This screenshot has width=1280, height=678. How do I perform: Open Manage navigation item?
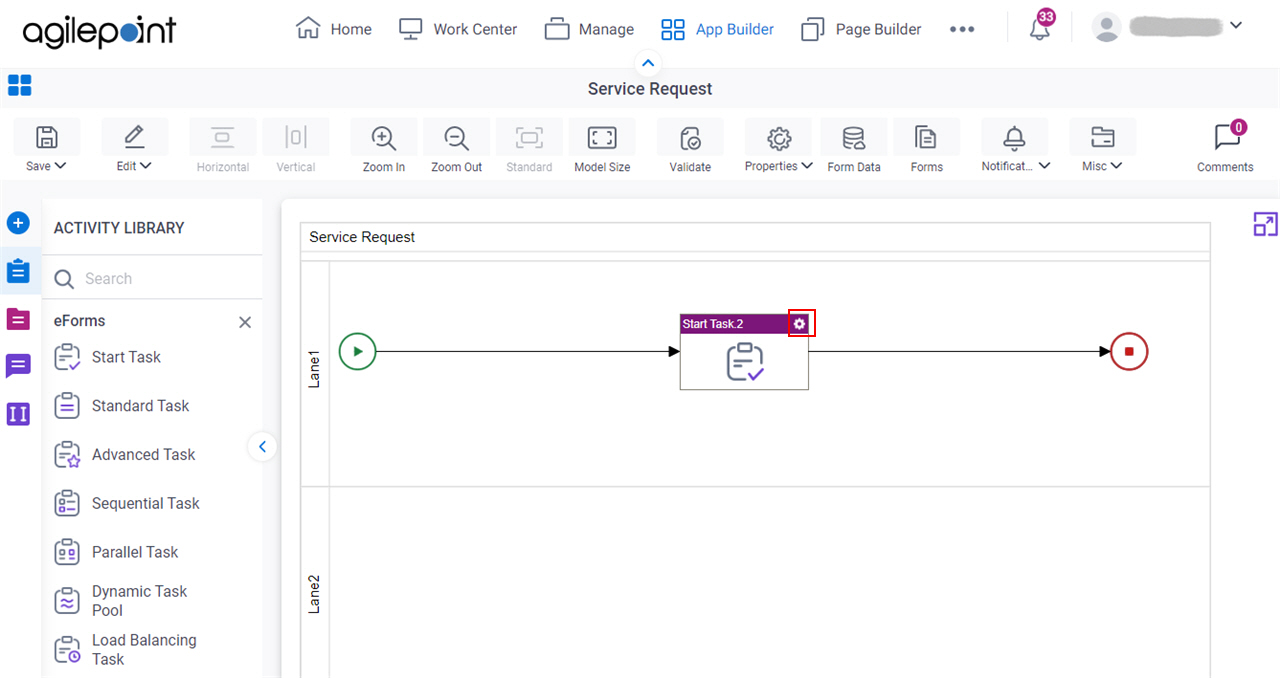589,29
